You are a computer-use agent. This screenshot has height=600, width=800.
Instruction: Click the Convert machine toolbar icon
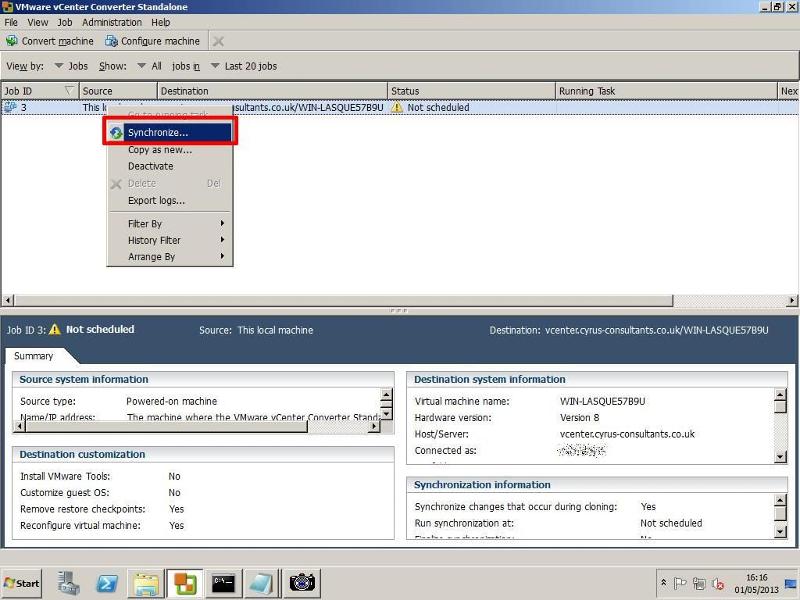11,41
